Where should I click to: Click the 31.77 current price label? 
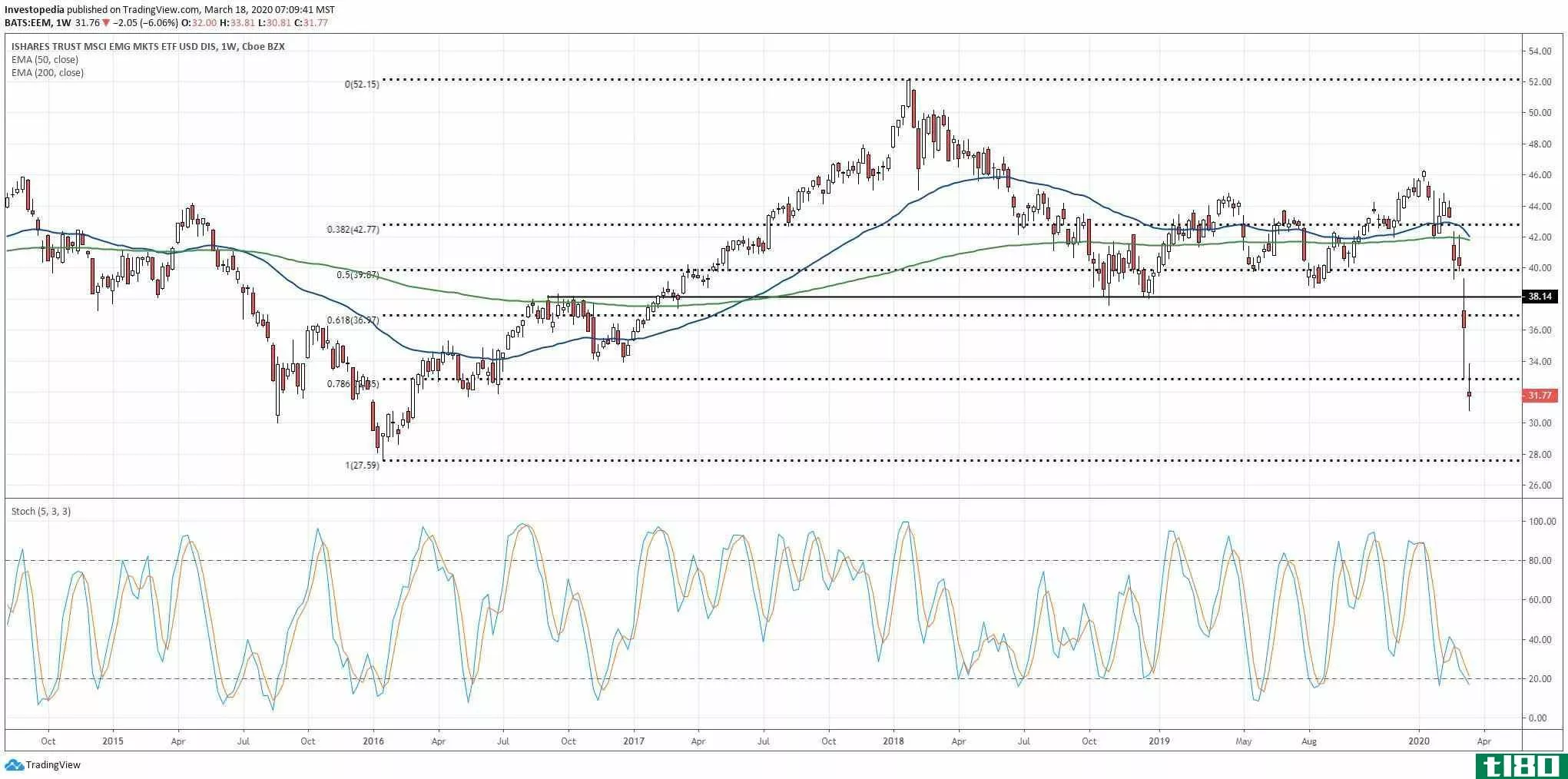[1539, 396]
